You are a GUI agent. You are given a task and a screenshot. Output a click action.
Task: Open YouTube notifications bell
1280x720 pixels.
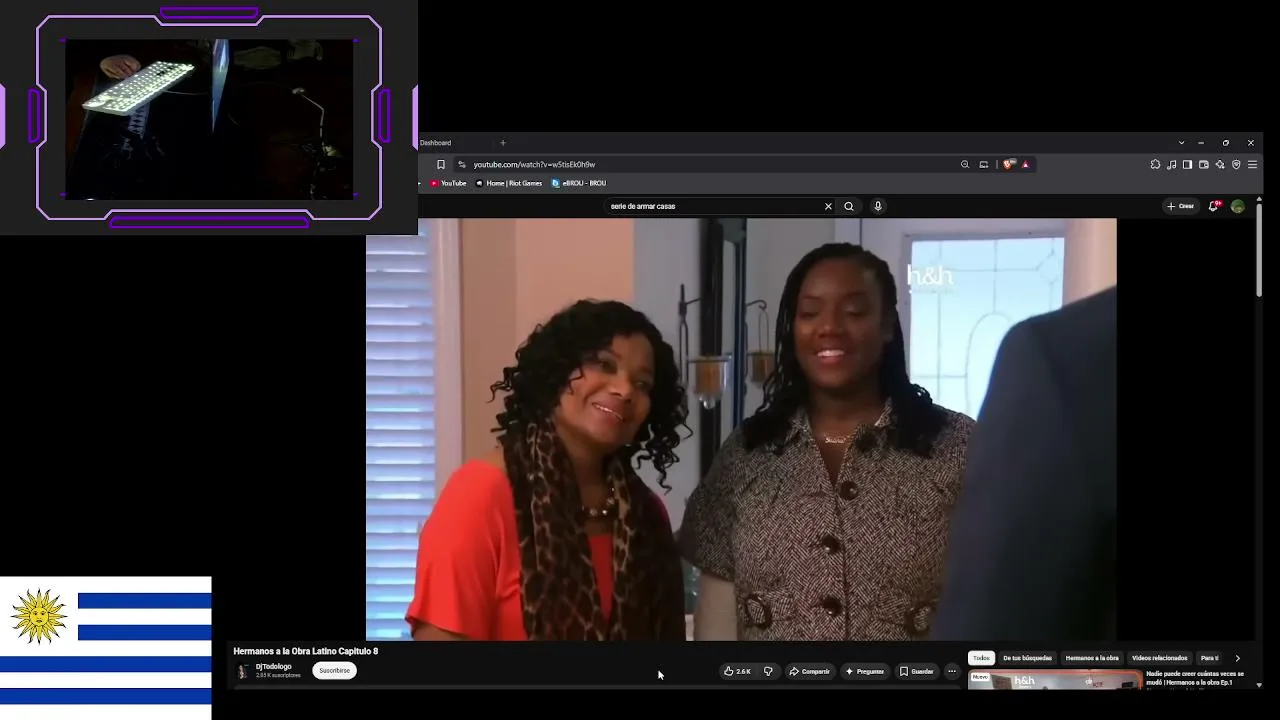(x=1214, y=206)
